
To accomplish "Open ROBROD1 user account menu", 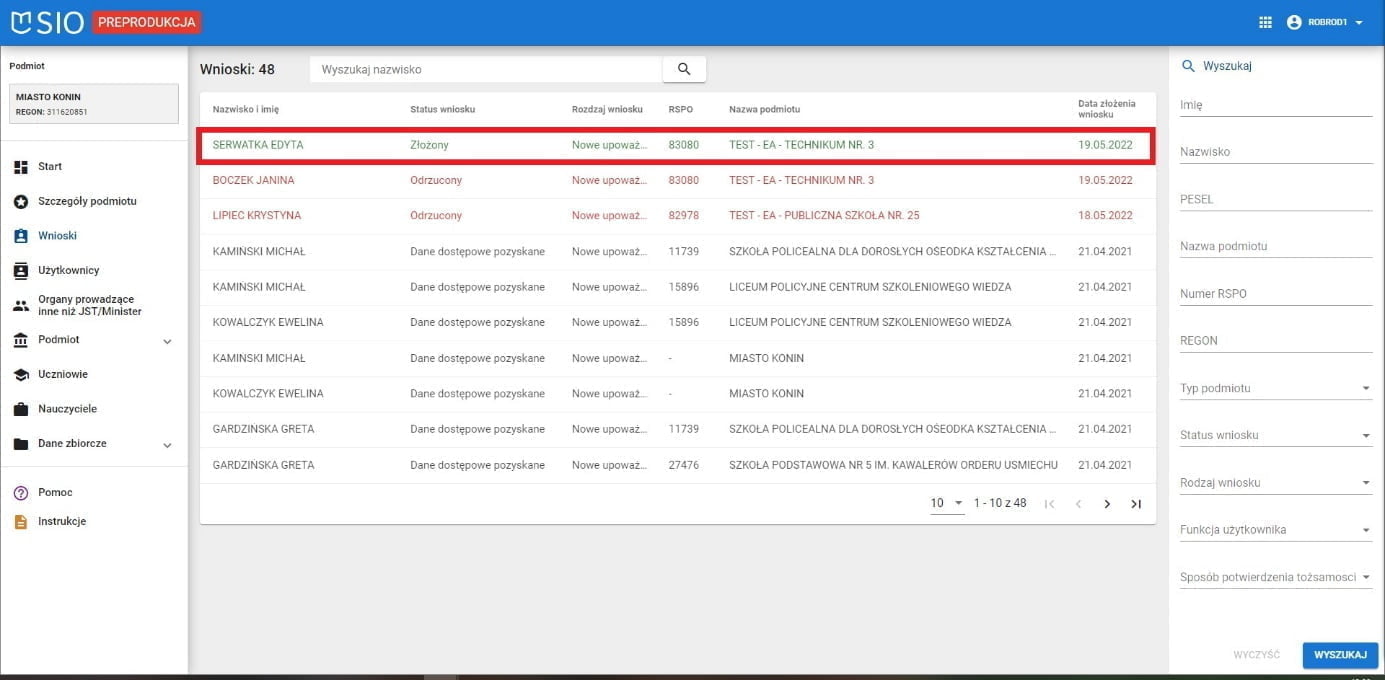I will tap(1325, 22).
